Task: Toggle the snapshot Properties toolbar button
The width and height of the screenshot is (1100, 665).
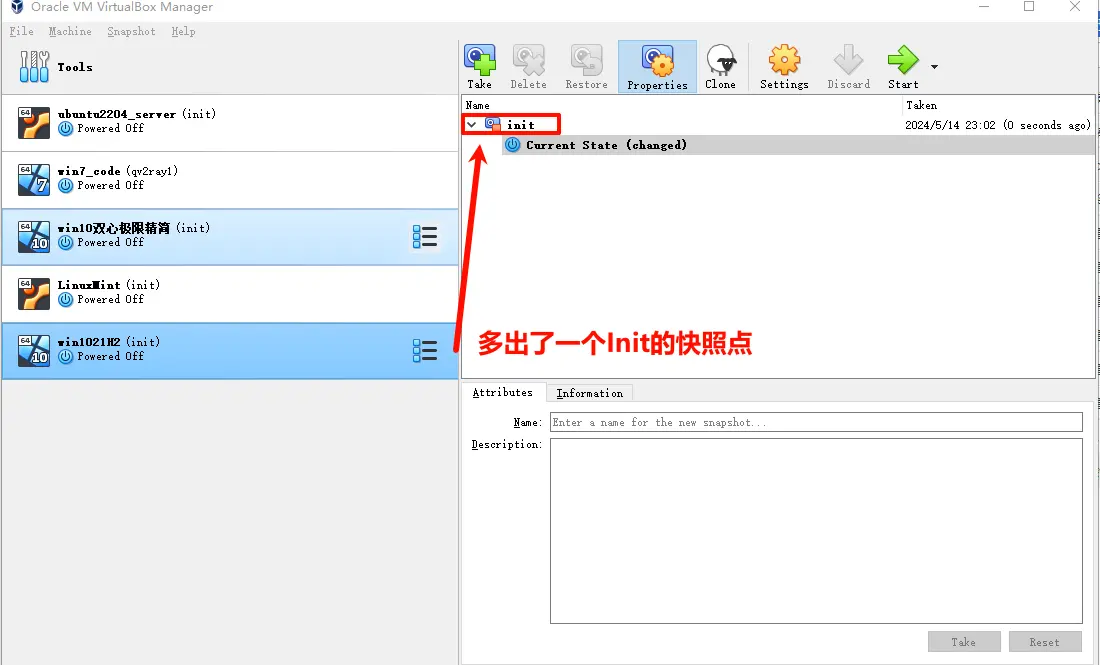Action: [657, 67]
